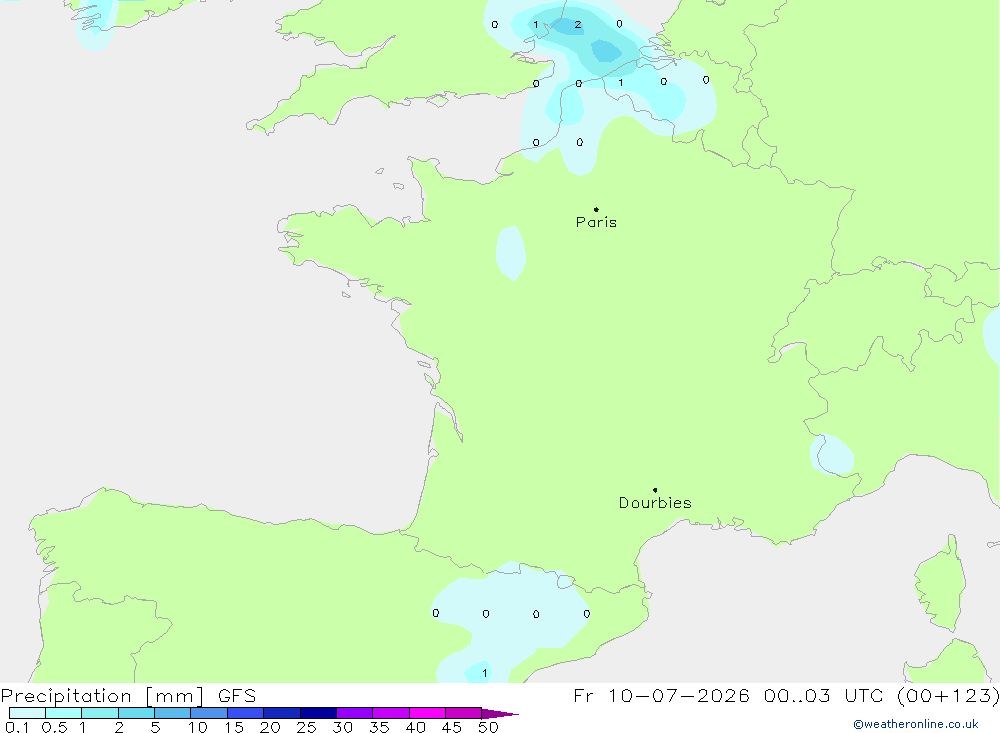Click the forecast date 'Fr 10-07-2026' text
Screen dimensions: 1000x733
[661, 695]
